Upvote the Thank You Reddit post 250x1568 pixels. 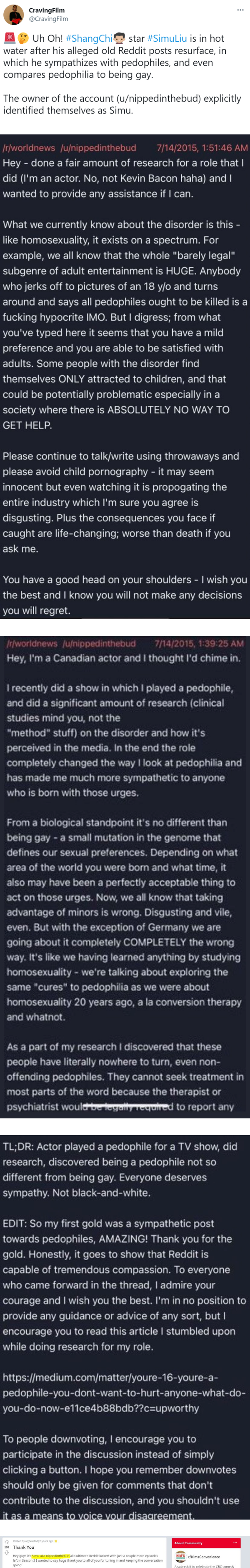coord(7,1542)
